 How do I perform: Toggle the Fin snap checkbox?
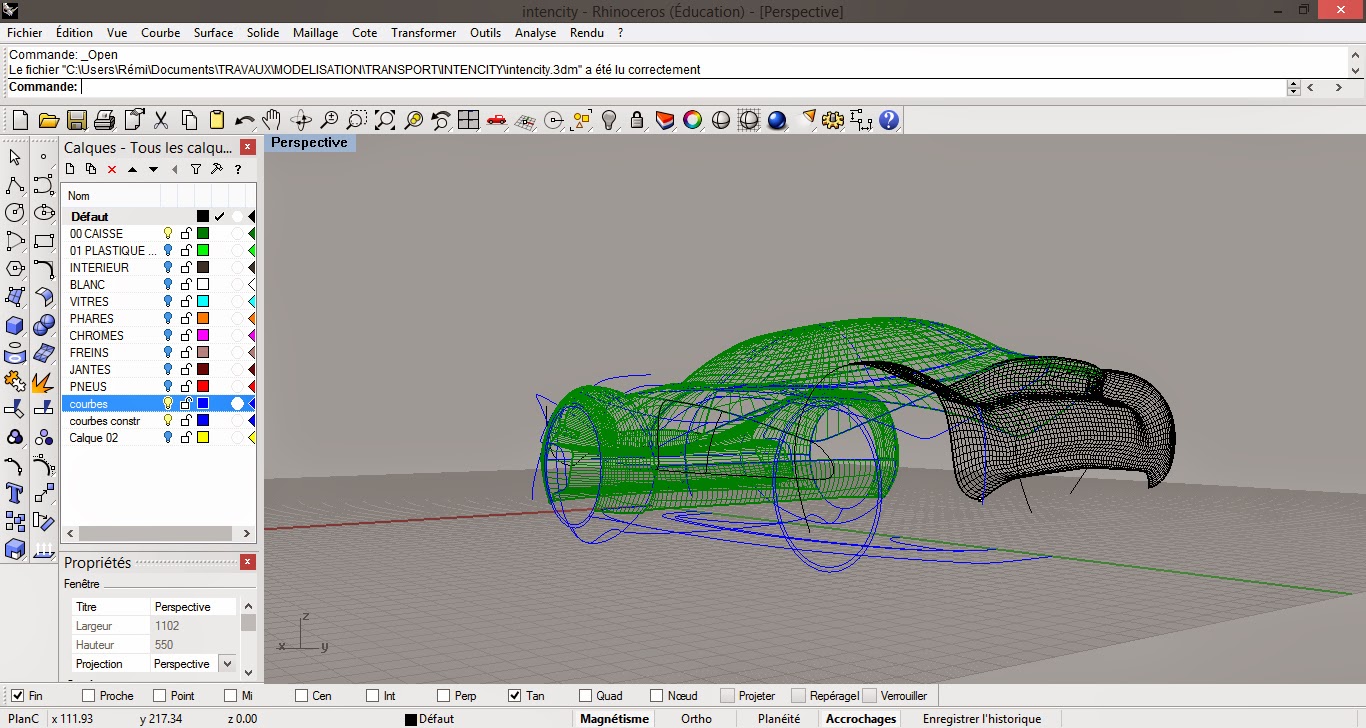(18, 696)
